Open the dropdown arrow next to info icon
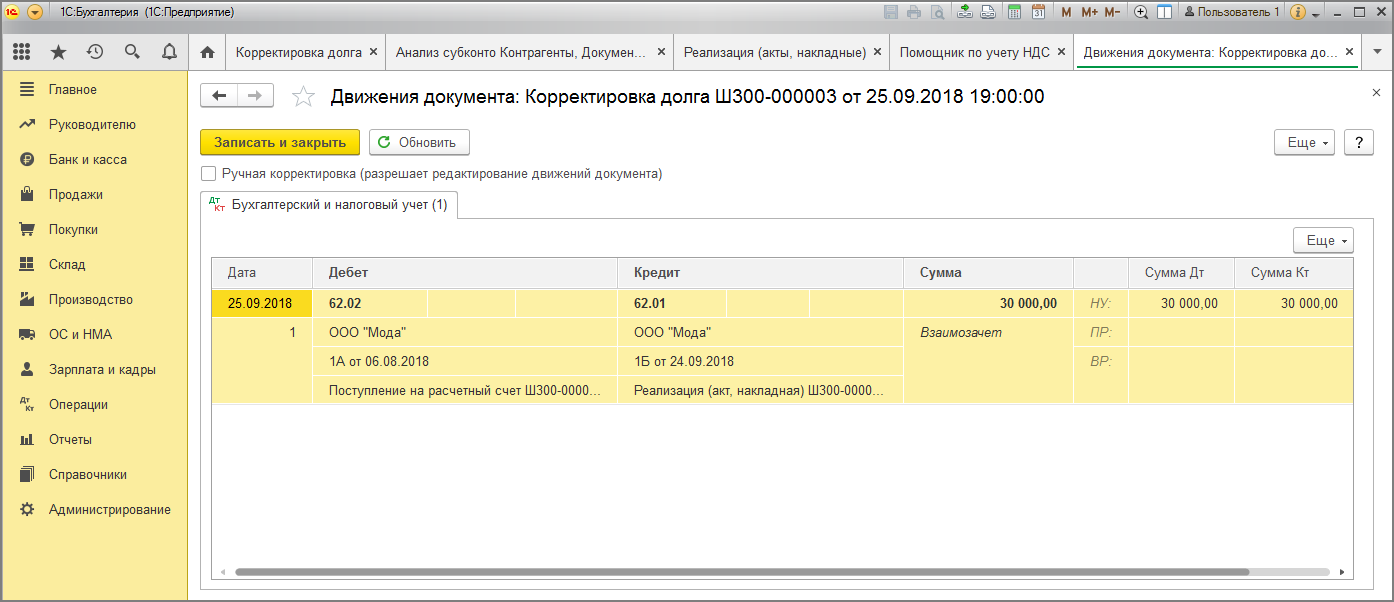This screenshot has width=1394, height=602. 1316,13
